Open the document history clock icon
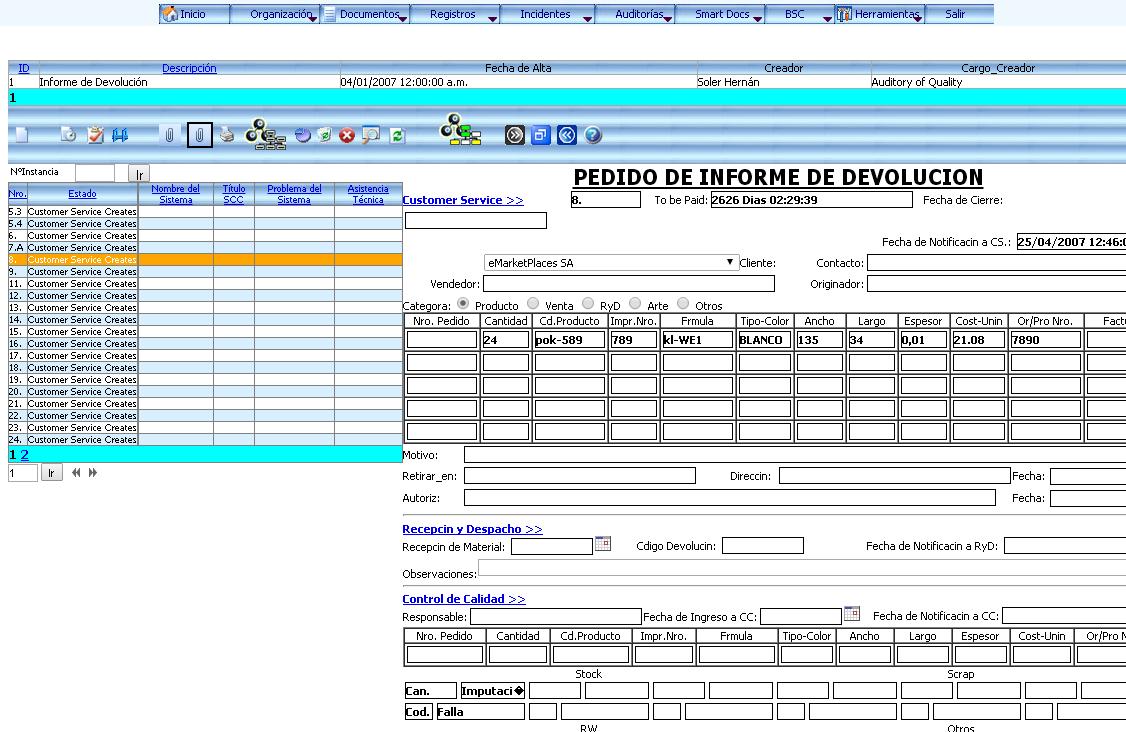The height and width of the screenshot is (732, 1126). coord(68,135)
